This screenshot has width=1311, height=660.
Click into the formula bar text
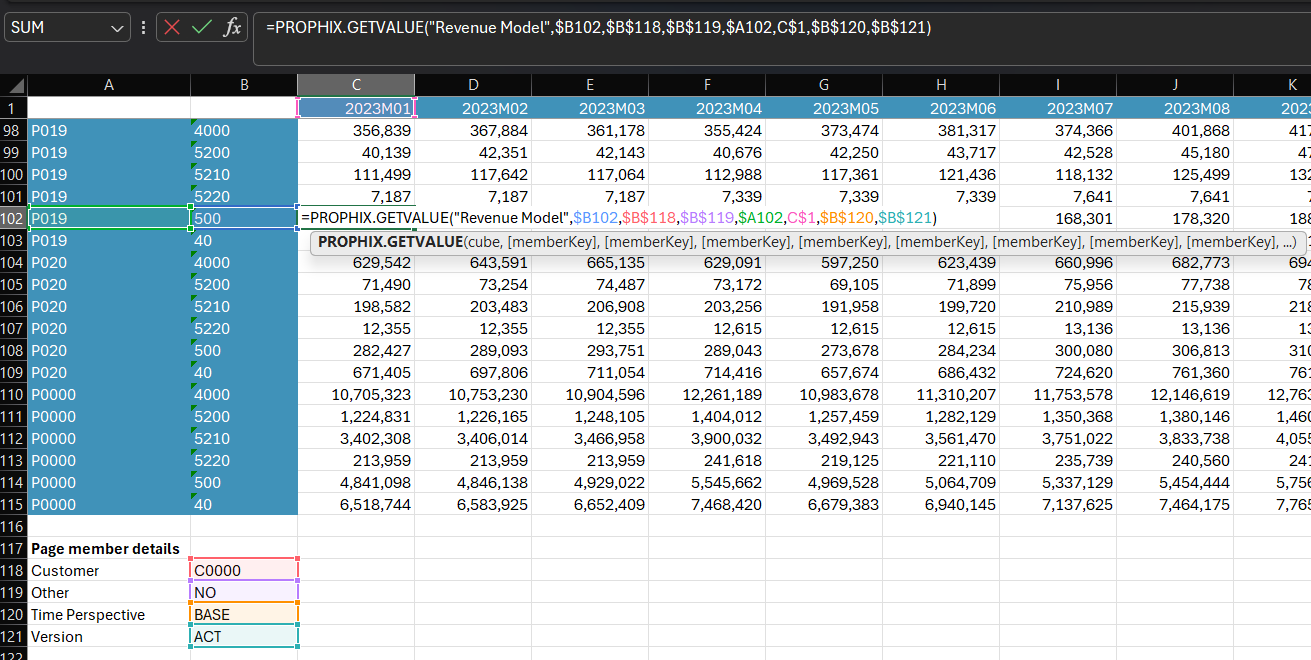click(700, 28)
